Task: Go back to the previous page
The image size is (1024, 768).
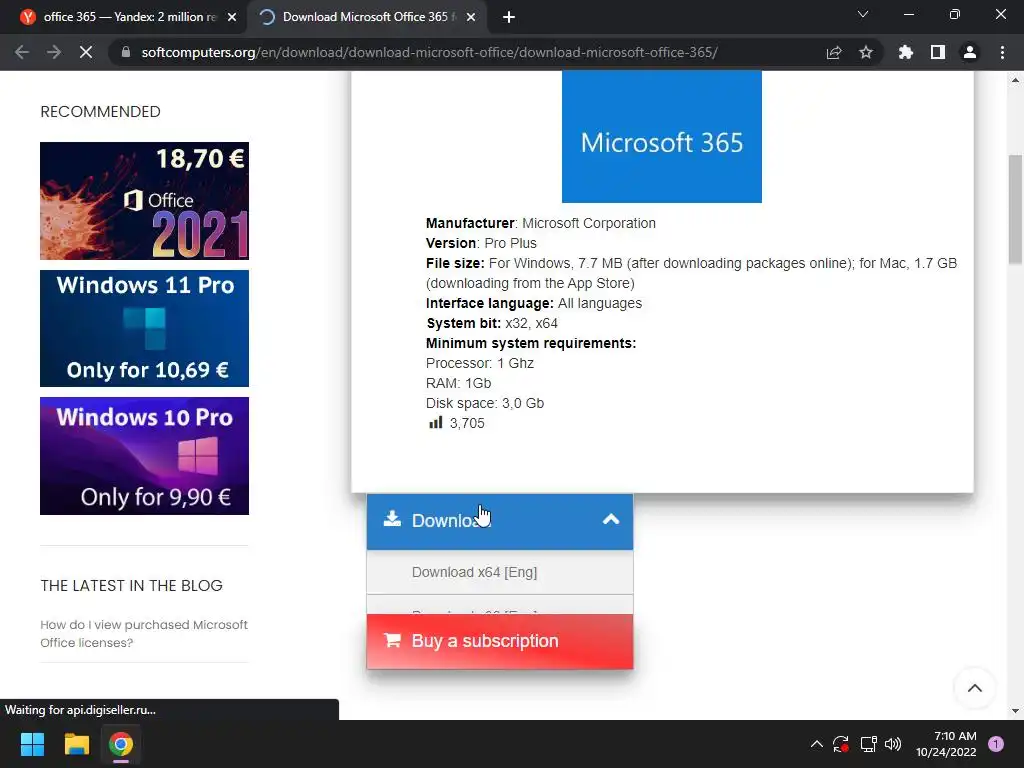Action: (x=22, y=52)
